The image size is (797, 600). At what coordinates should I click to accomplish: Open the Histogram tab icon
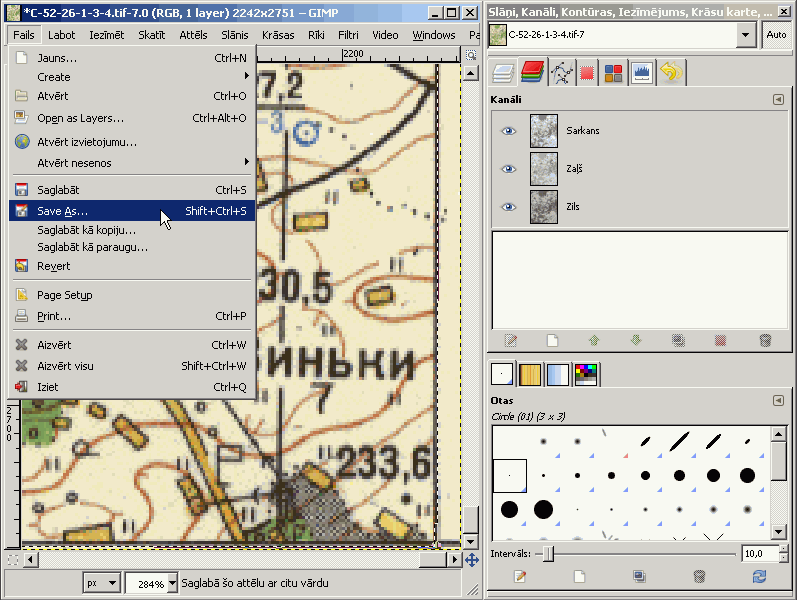pos(641,73)
